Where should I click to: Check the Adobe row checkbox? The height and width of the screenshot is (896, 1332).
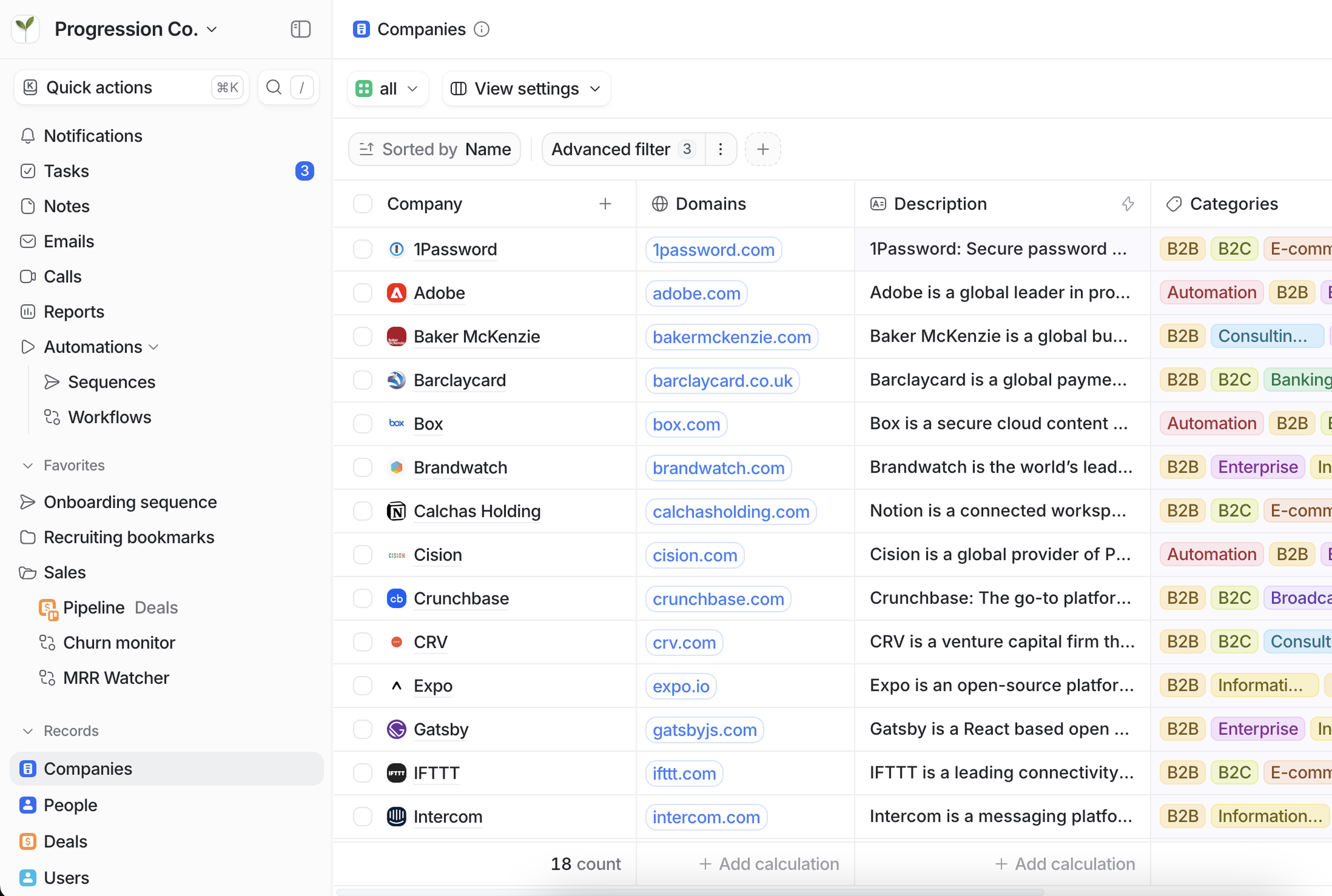point(362,293)
